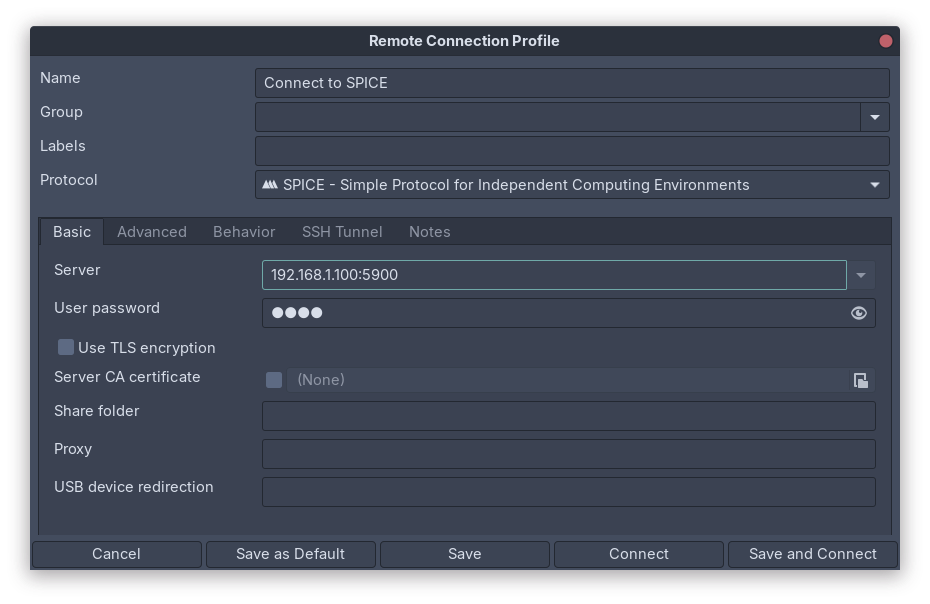Screen dimensions: 930x604
Task: Click the Connect button
Action: pos(638,554)
